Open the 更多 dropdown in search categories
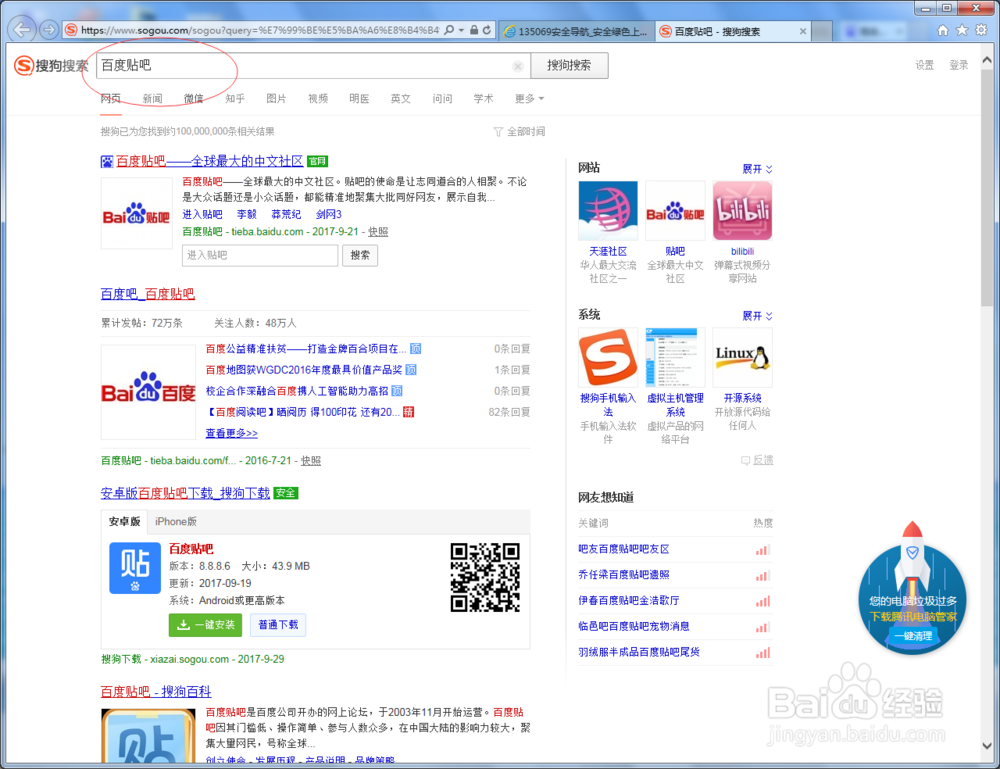The height and width of the screenshot is (769, 1000). tap(529, 98)
